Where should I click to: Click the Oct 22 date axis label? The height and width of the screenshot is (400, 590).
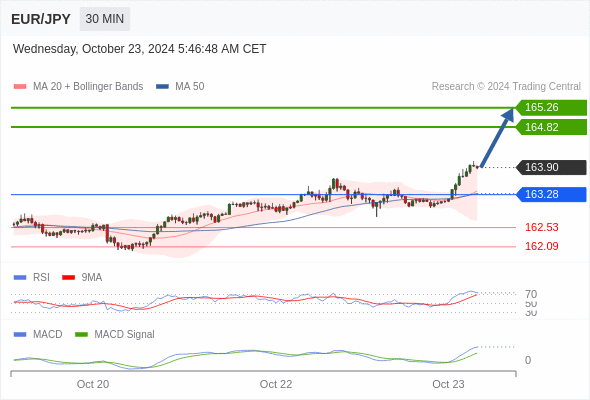pyautogui.click(x=276, y=384)
